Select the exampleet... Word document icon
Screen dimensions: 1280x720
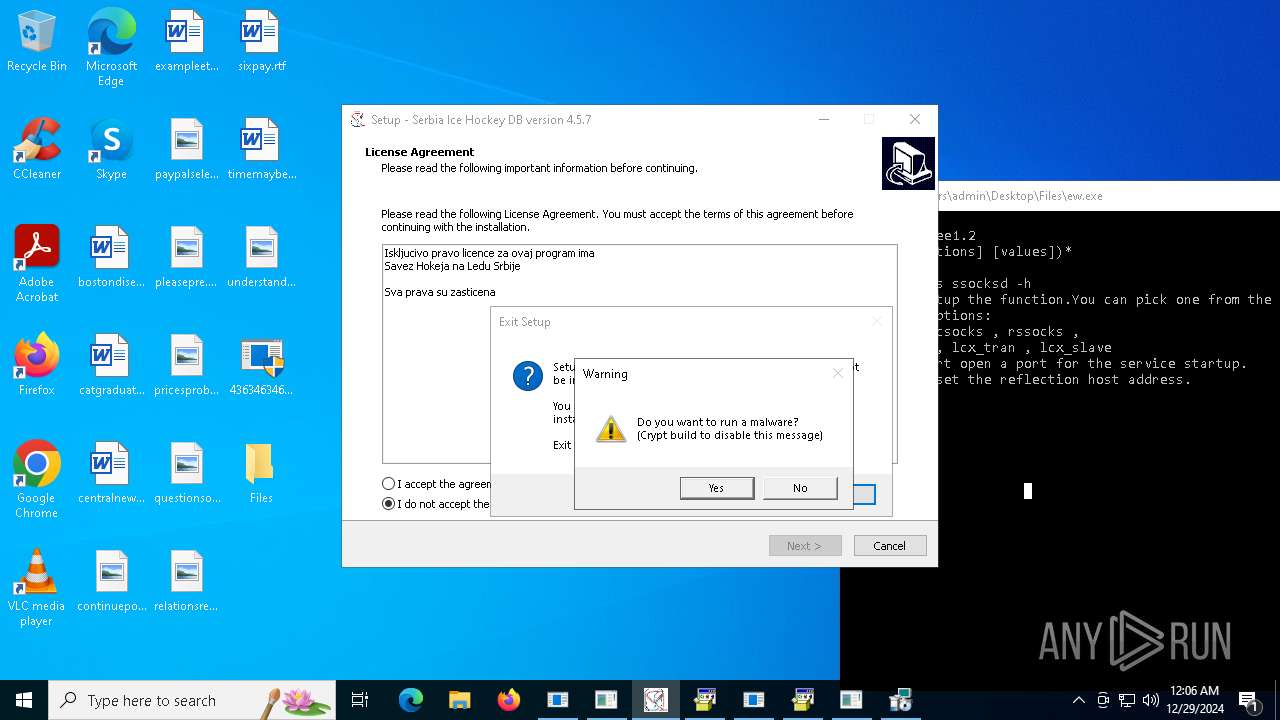coord(186,42)
